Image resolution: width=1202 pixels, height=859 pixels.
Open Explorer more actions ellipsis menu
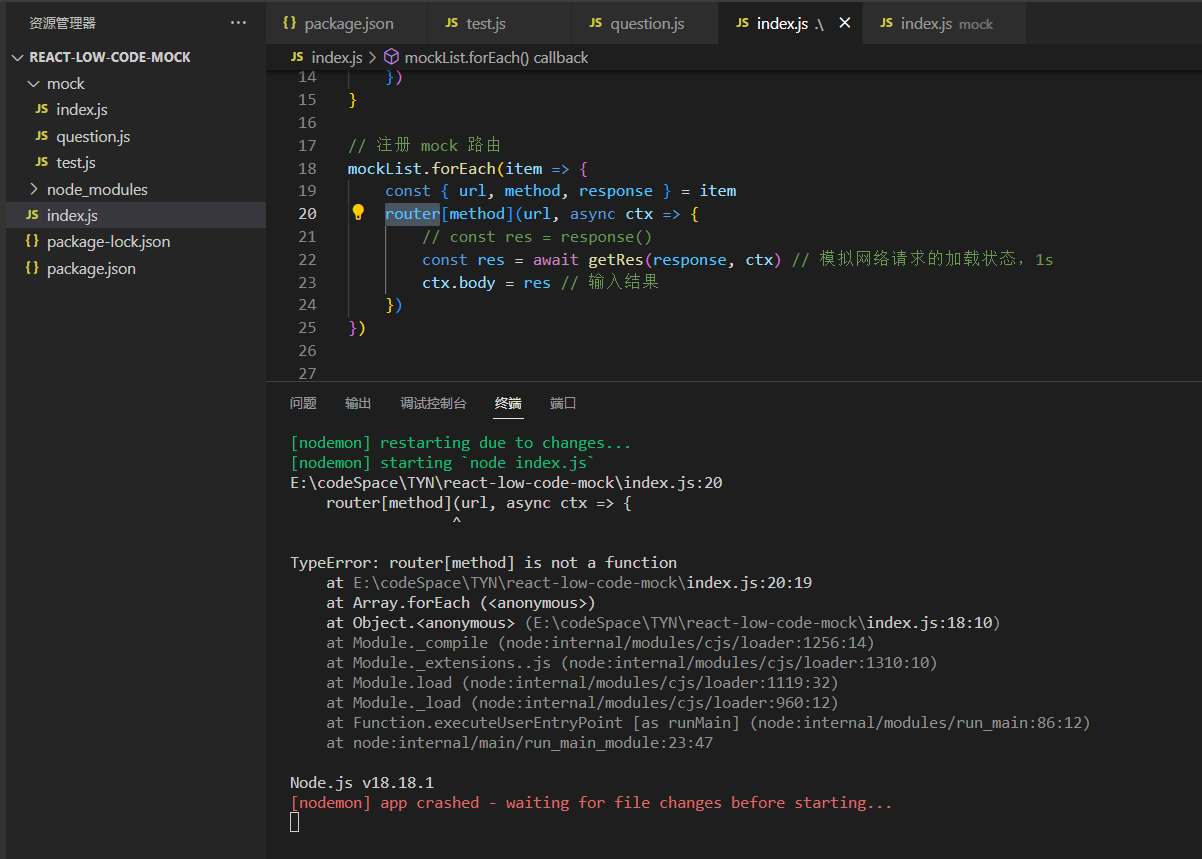coord(238,23)
